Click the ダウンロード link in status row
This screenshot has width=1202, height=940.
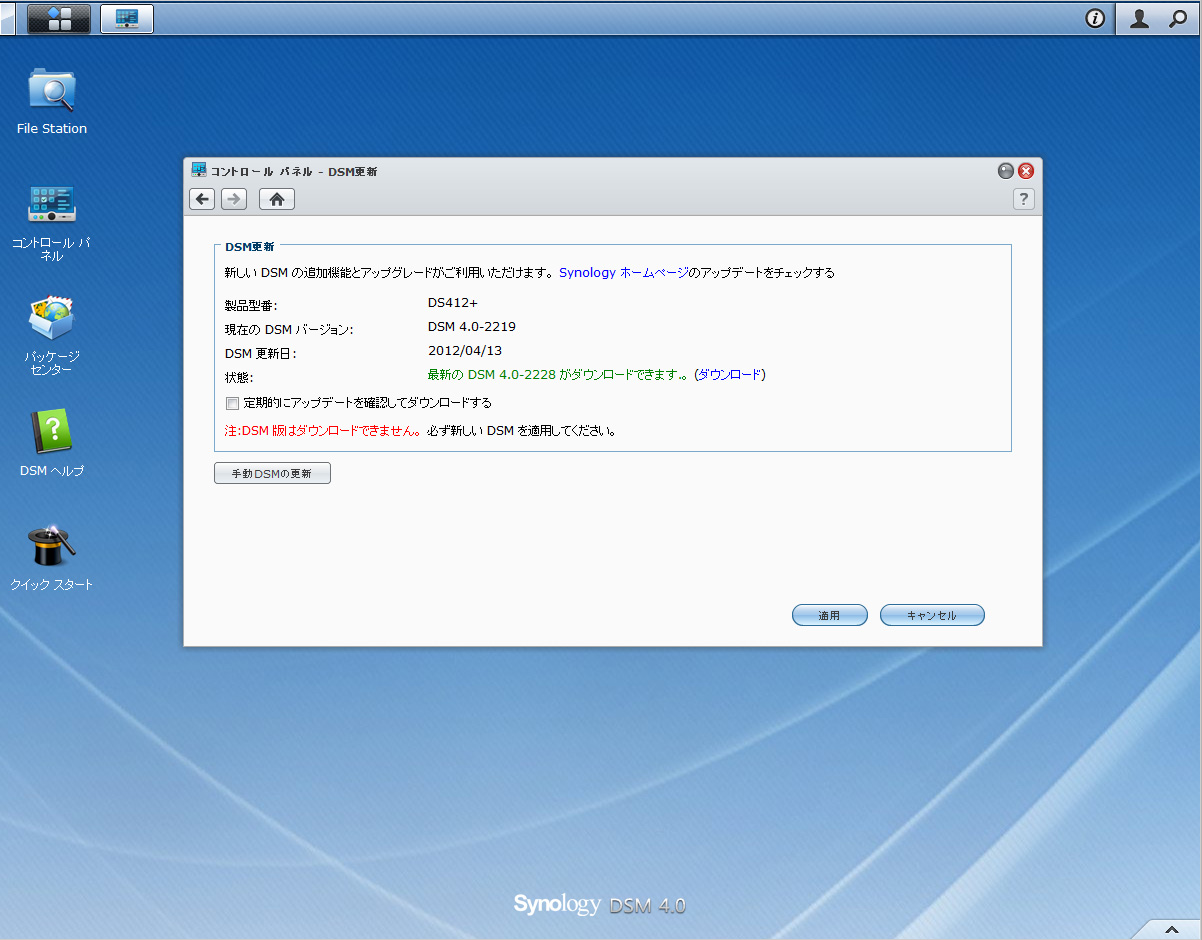point(730,375)
